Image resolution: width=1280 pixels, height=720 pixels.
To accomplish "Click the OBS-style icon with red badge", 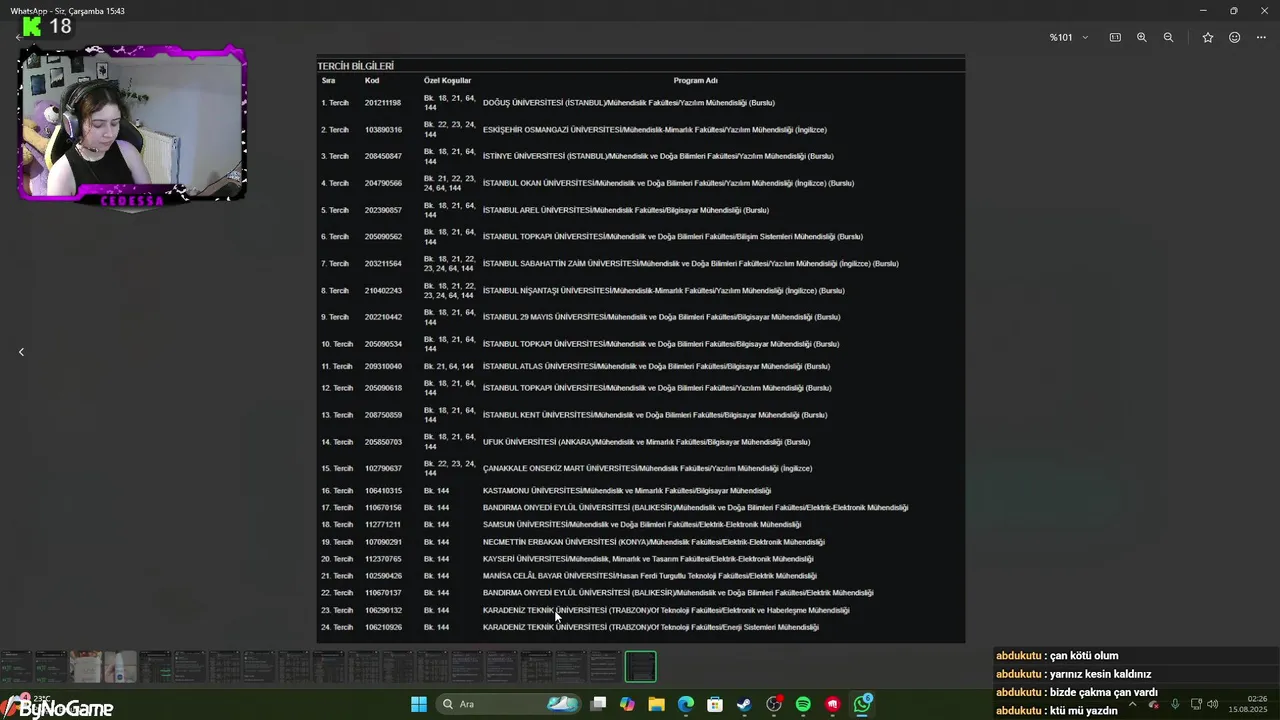I will pyautogui.click(x=774, y=704).
